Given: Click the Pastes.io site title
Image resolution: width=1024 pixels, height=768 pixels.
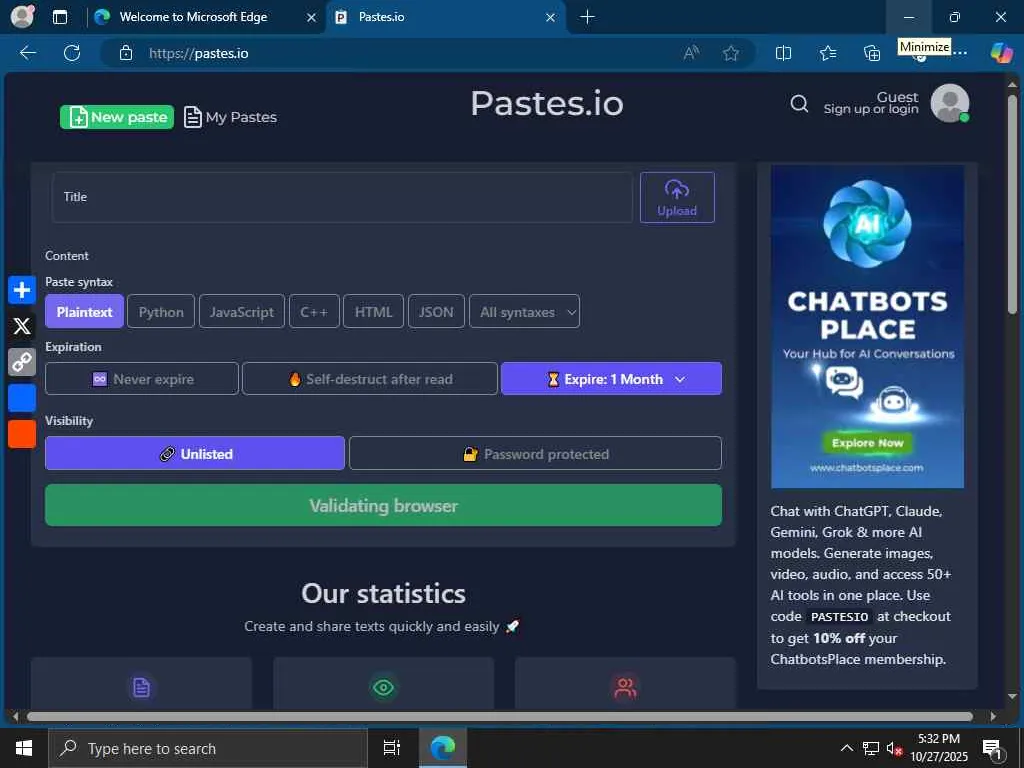Looking at the screenshot, I should click(x=547, y=103).
